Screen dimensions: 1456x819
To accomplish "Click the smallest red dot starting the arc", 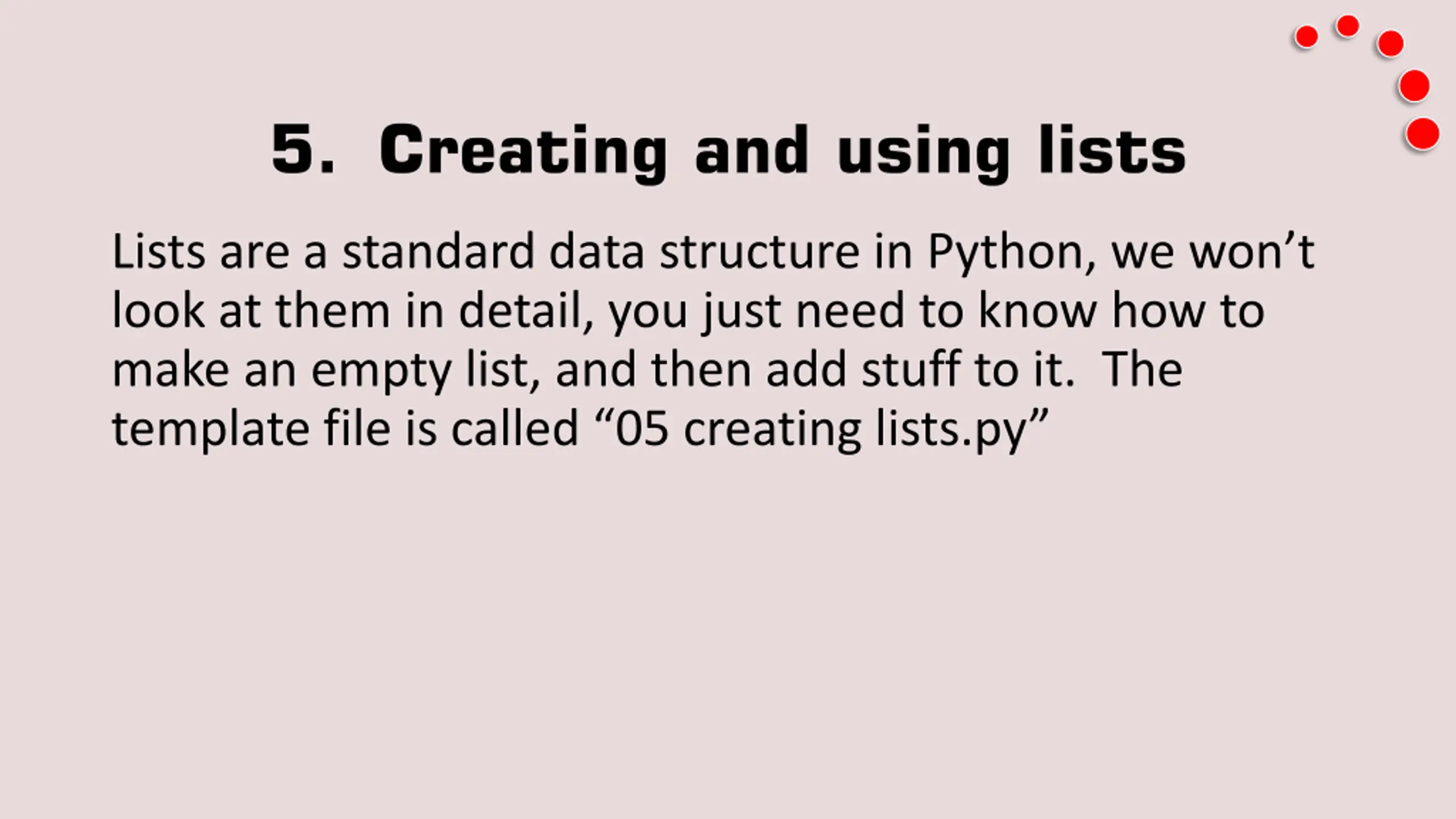I will (1306, 38).
